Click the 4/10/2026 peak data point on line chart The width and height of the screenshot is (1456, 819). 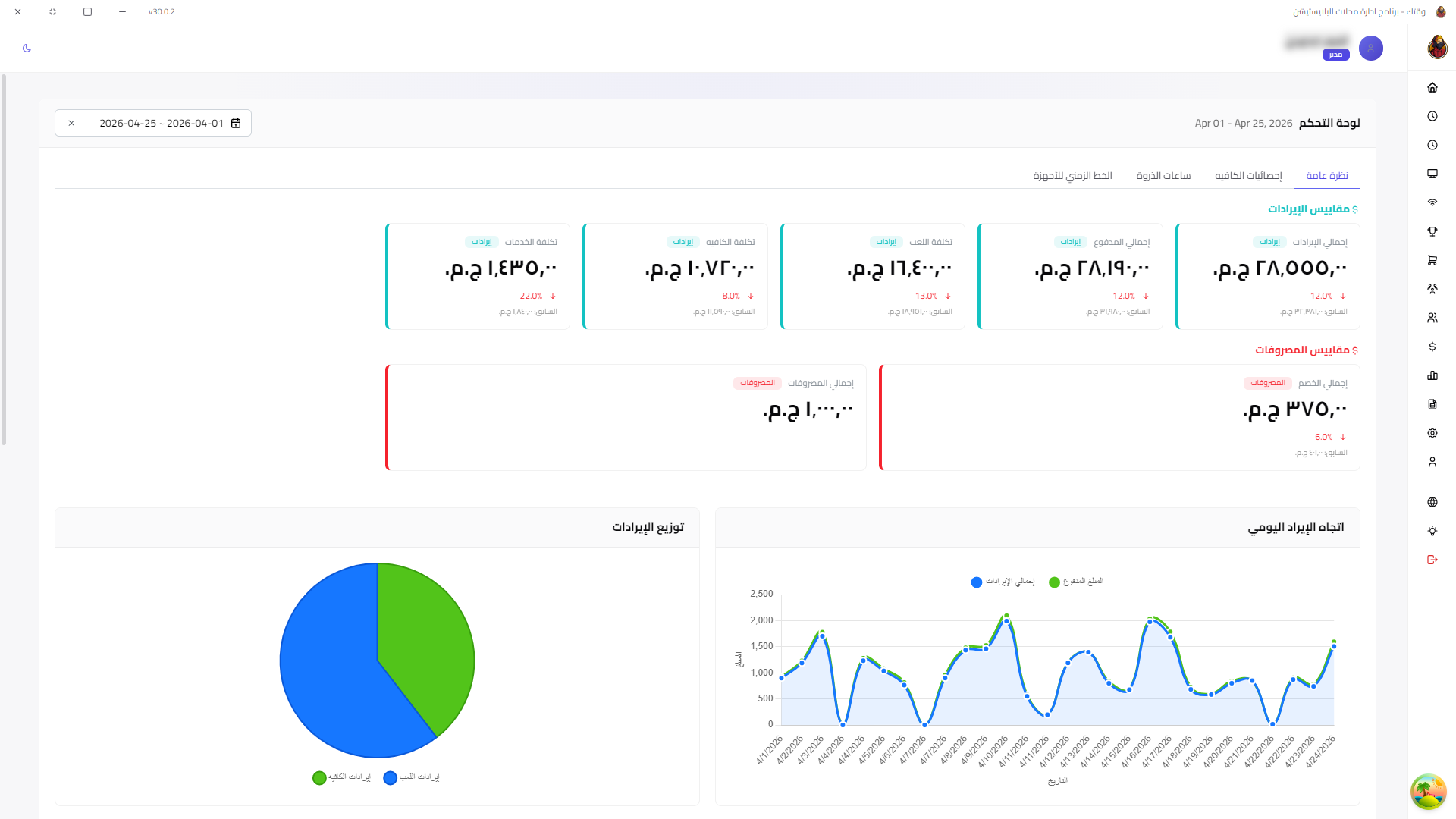pos(1006,621)
